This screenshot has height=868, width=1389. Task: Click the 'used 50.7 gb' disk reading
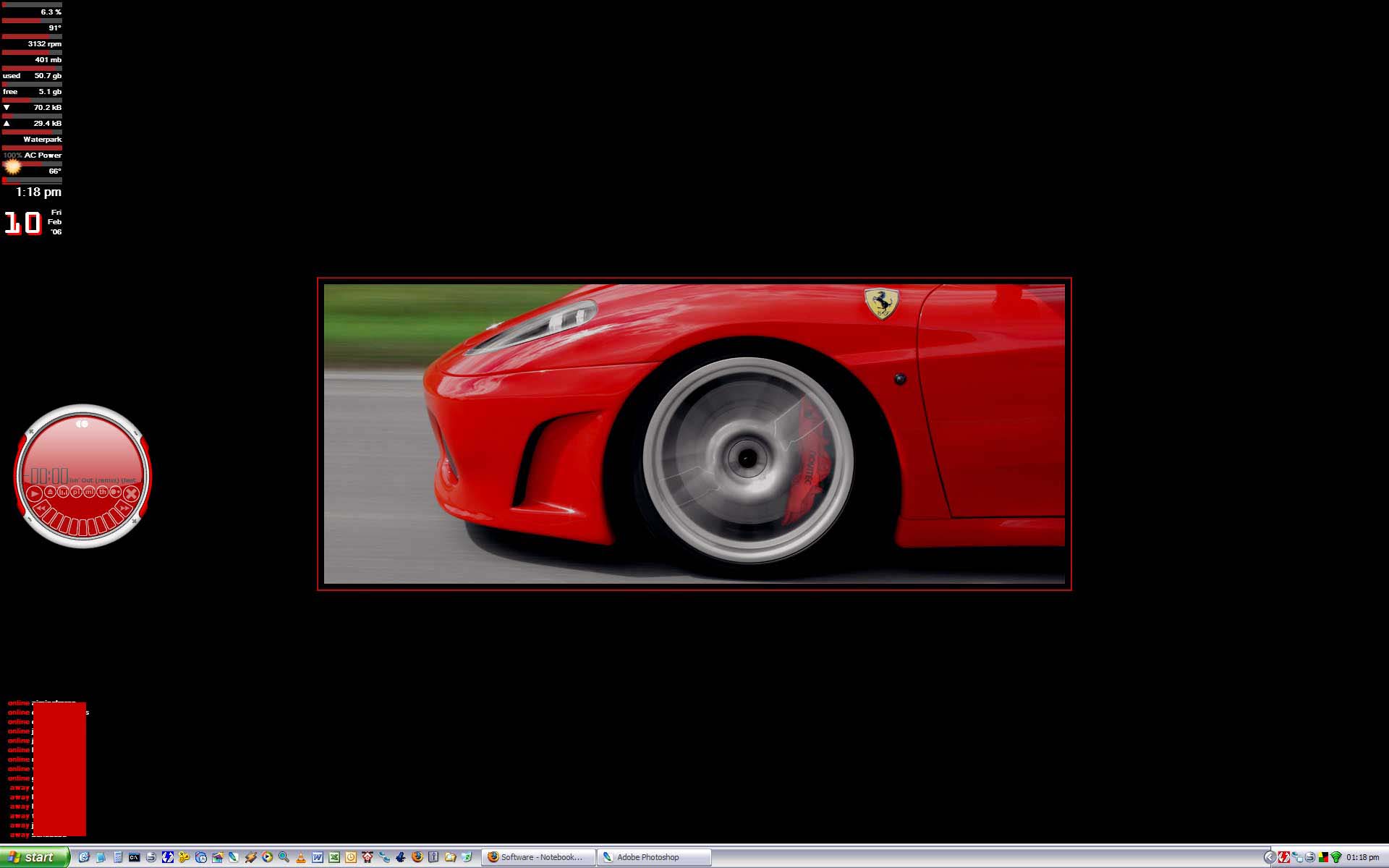coord(33,76)
